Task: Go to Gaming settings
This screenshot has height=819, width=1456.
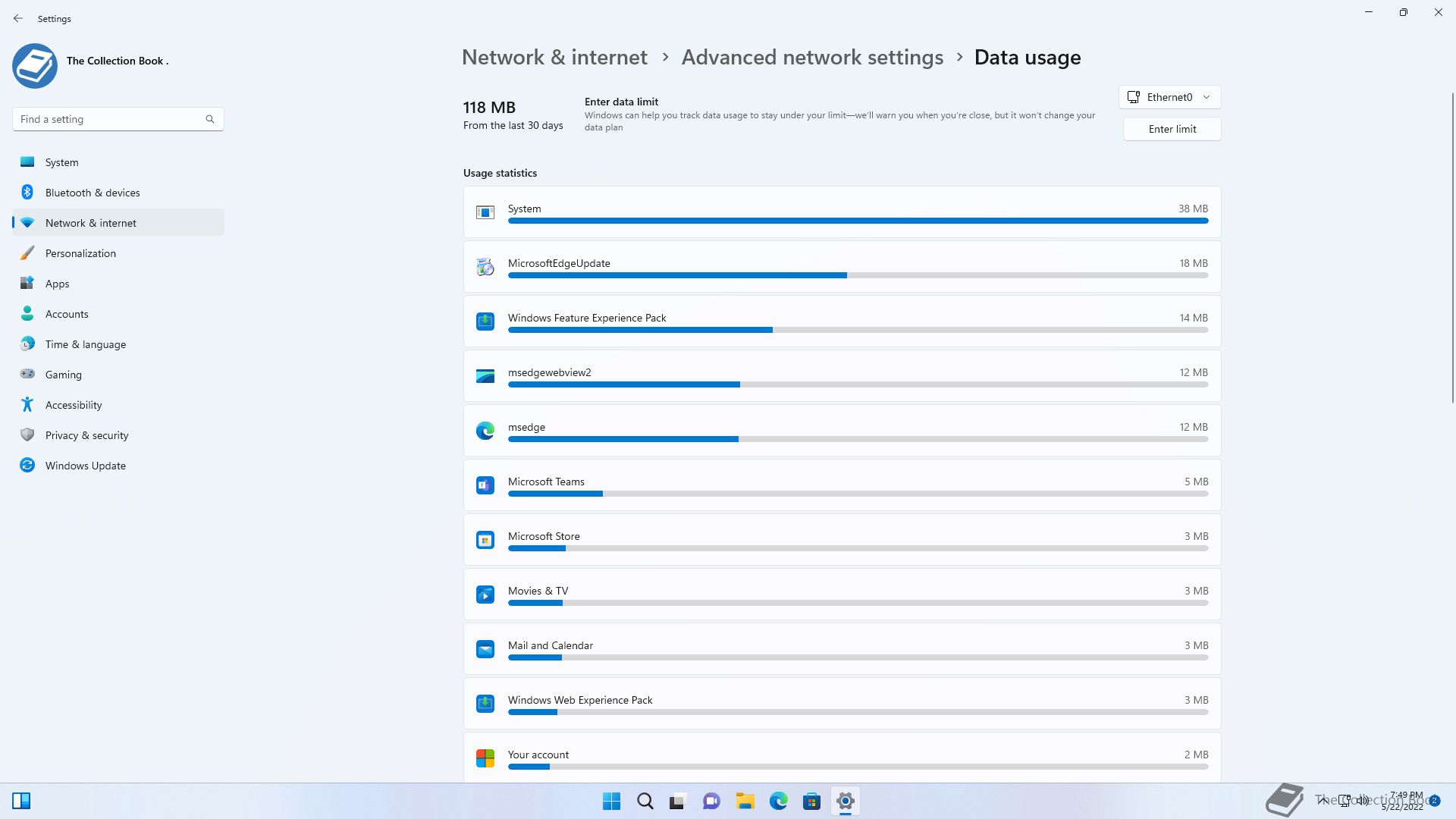Action: click(118, 375)
